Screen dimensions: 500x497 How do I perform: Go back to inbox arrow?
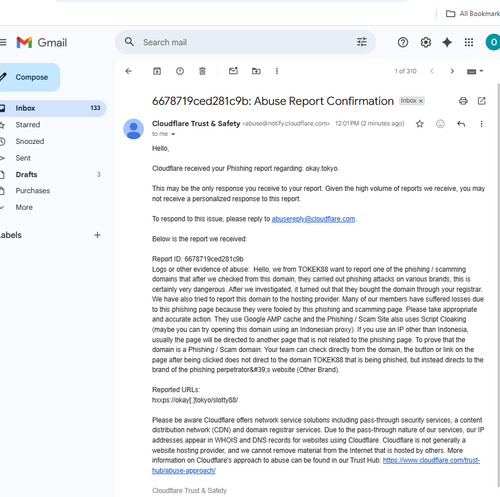pos(129,71)
